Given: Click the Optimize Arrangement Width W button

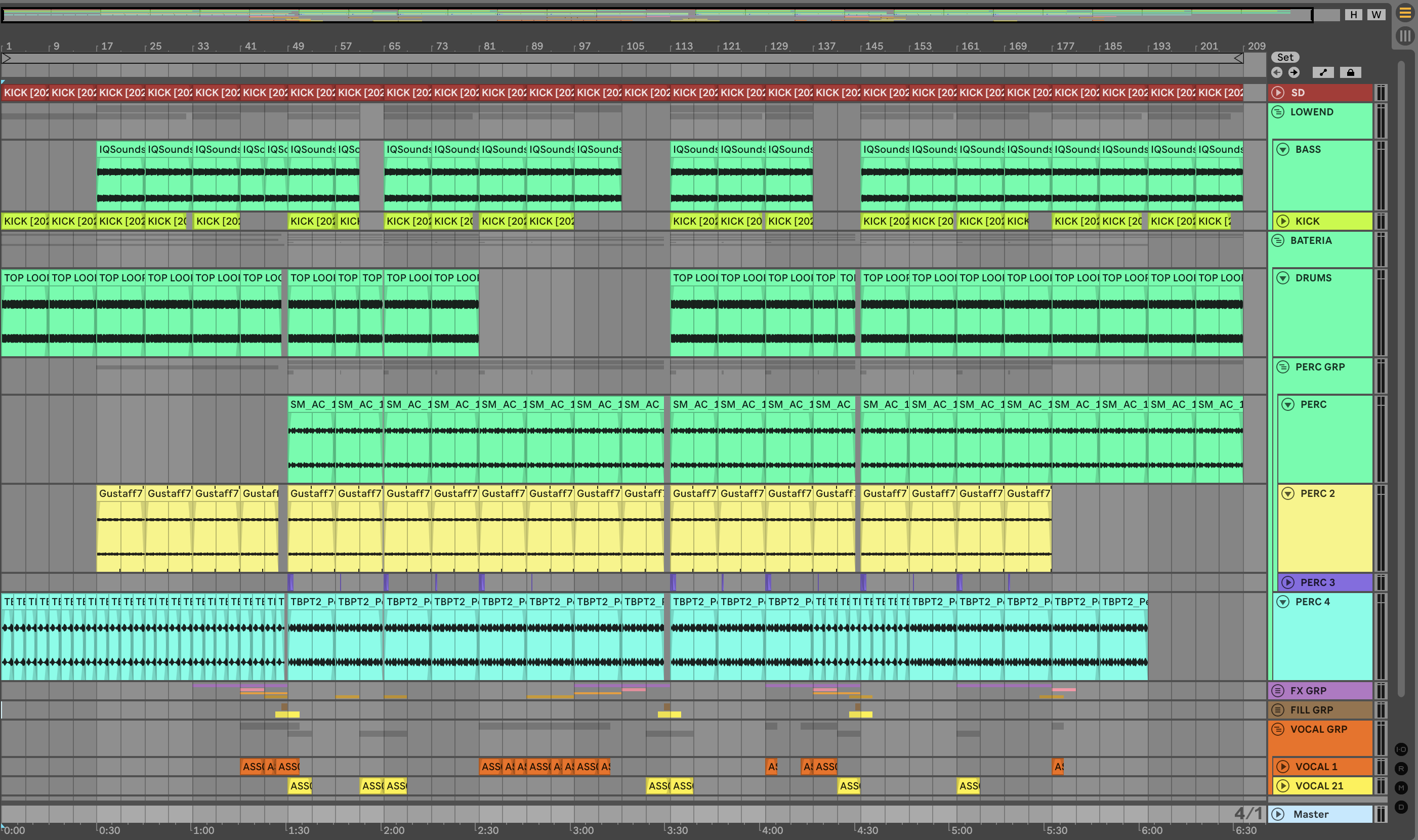Looking at the screenshot, I should [1376, 15].
